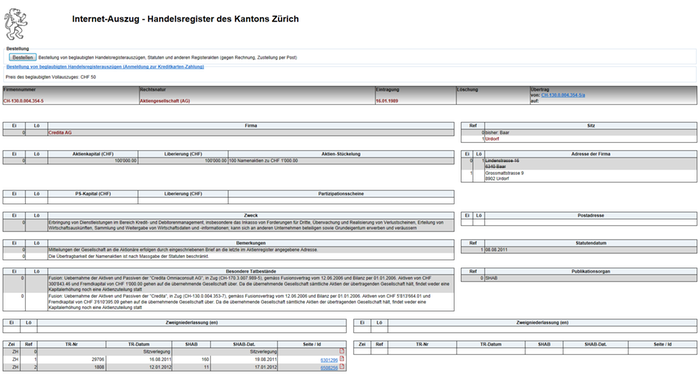The height and width of the screenshot is (374, 700).
Task: Click the Zweck column header
Action: click(x=251, y=215)
